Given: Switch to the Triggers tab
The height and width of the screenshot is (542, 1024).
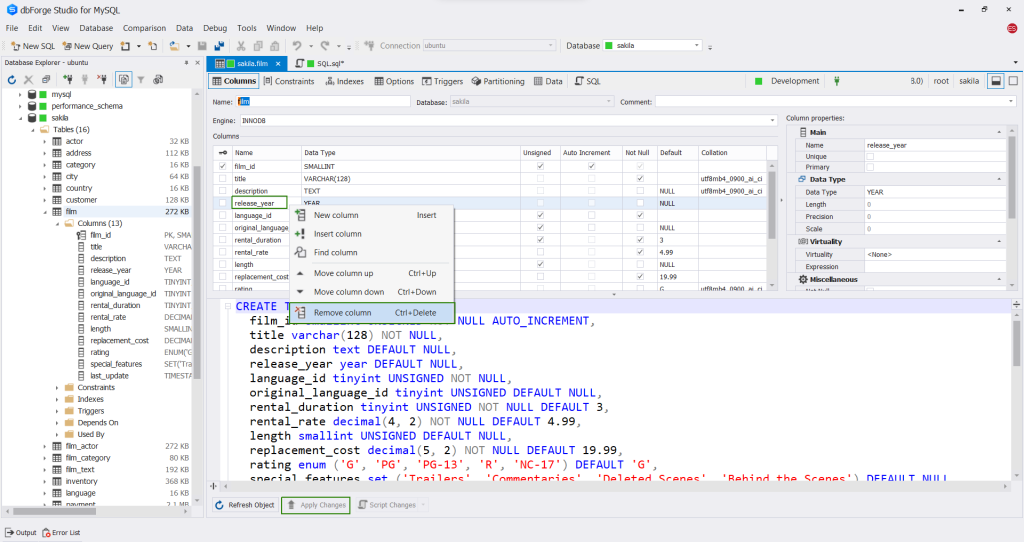Looking at the screenshot, I should click(x=442, y=81).
